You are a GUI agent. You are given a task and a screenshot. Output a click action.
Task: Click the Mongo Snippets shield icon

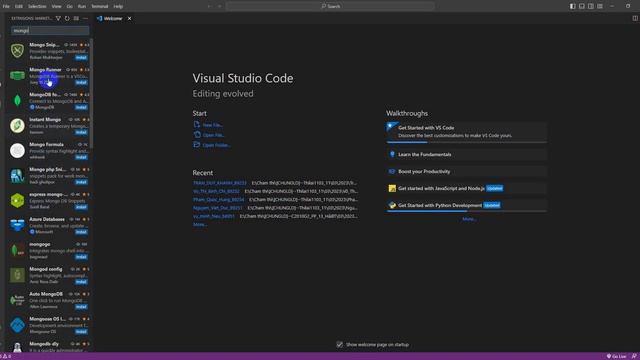[x=17, y=51]
